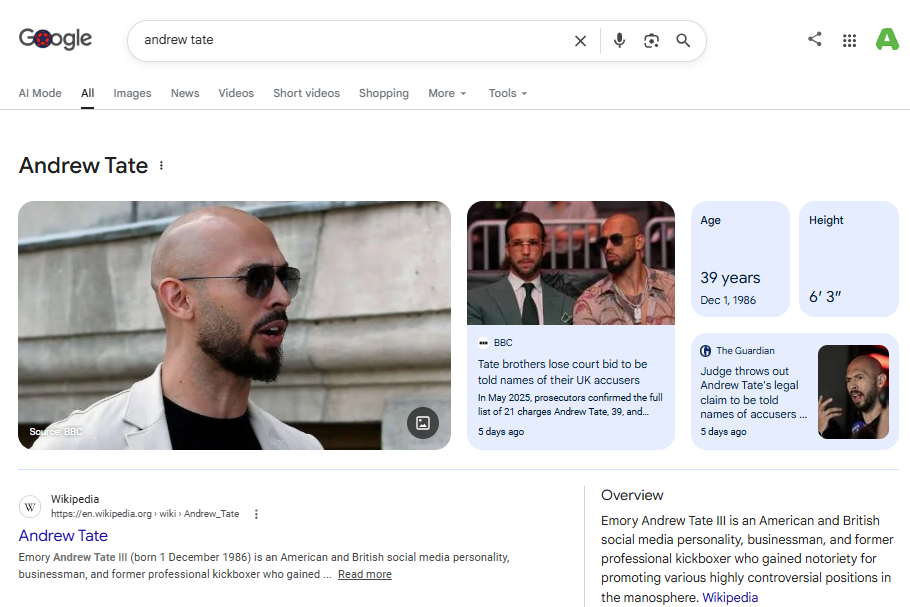
Task: Open the BBC news card image
Action: click(570, 263)
